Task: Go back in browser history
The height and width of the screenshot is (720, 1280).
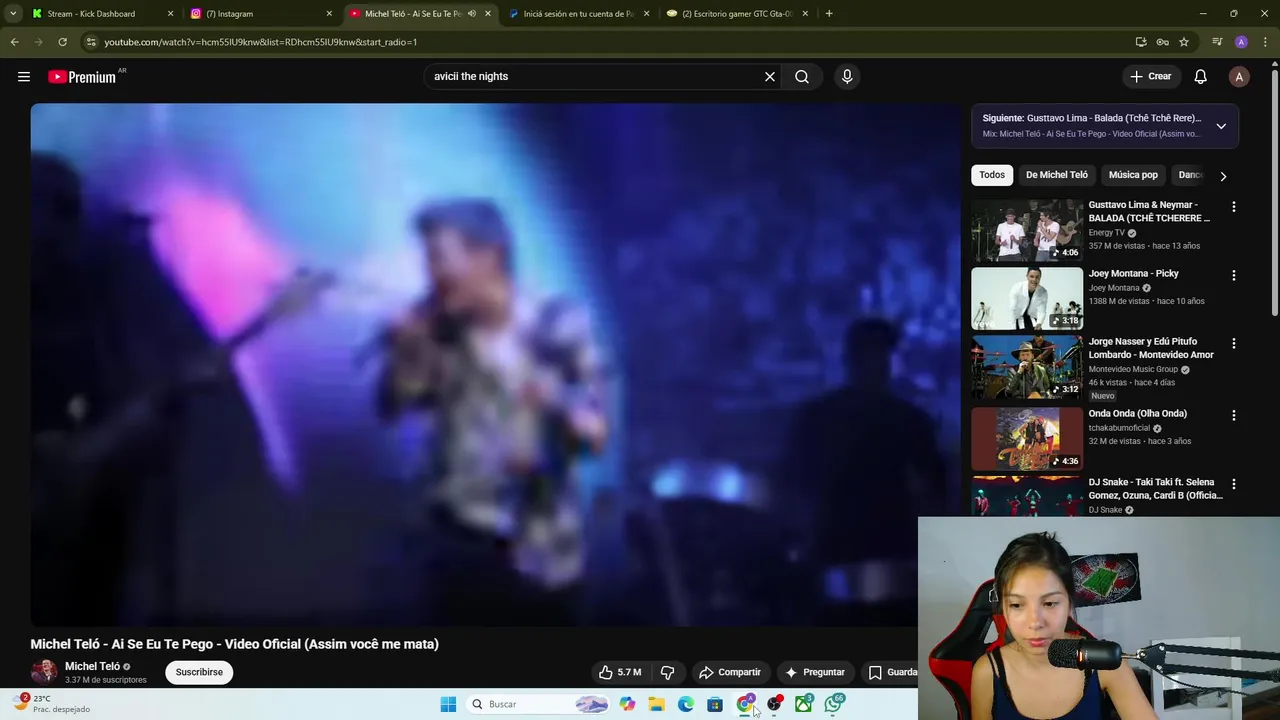Action: tap(14, 42)
